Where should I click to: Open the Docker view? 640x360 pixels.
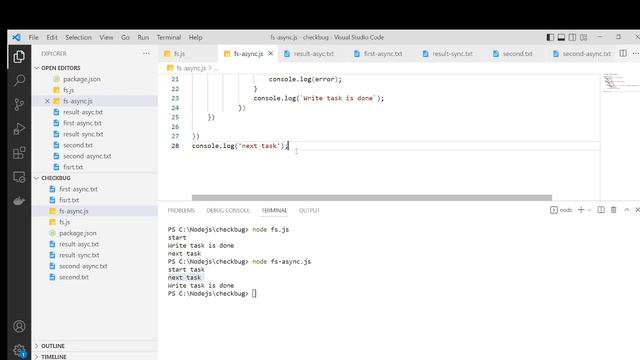click(19, 201)
